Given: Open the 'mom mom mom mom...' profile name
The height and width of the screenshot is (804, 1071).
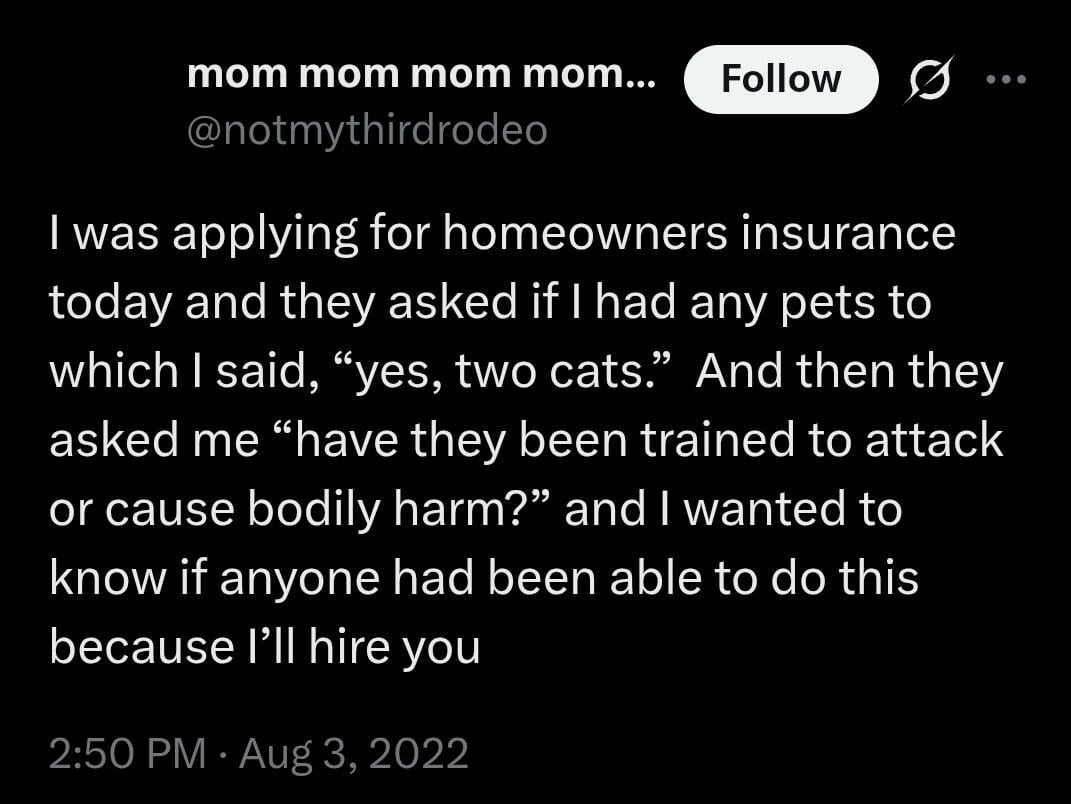Looking at the screenshot, I should tap(421, 74).
